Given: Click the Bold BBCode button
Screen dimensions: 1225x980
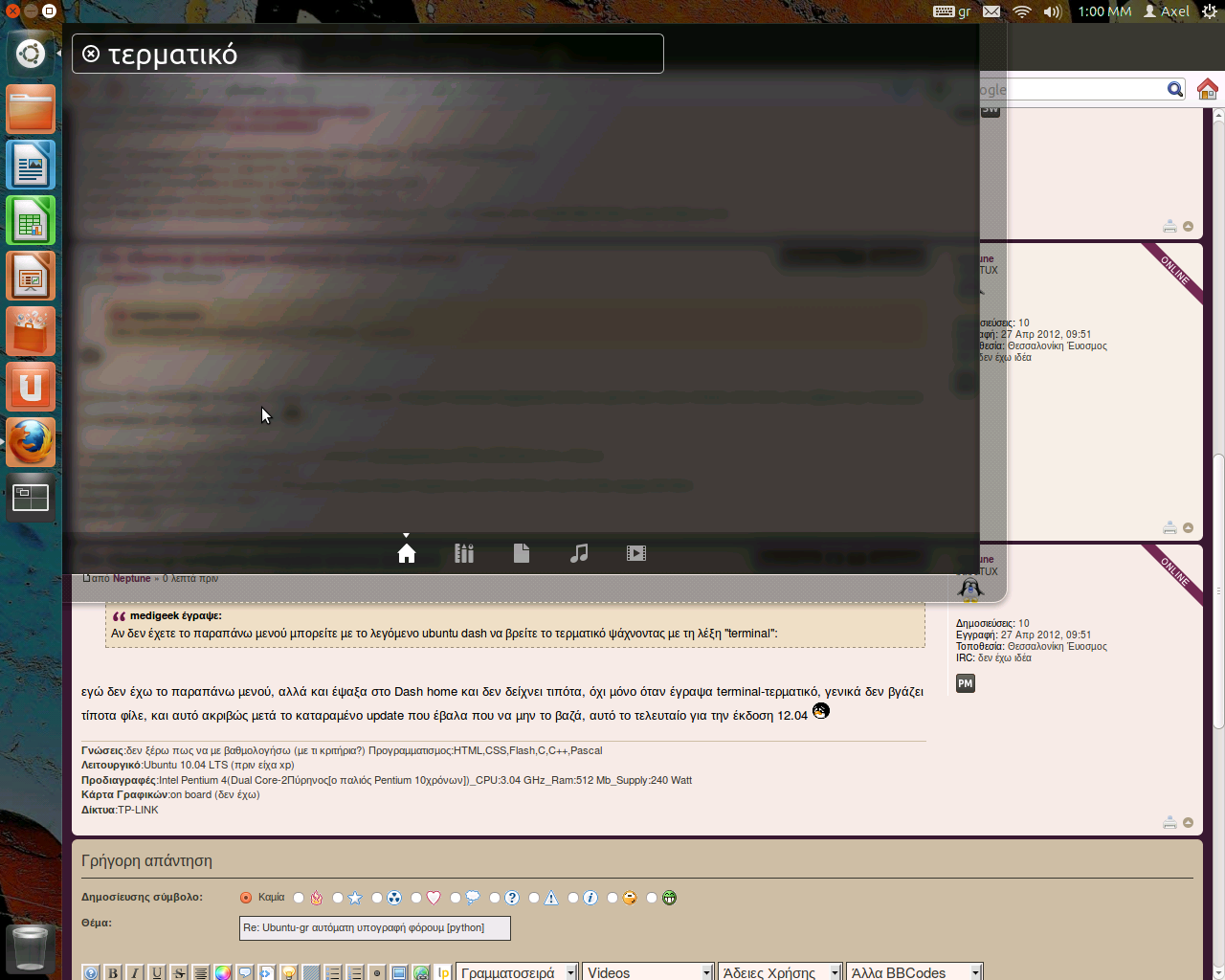Looking at the screenshot, I should click(113, 972).
